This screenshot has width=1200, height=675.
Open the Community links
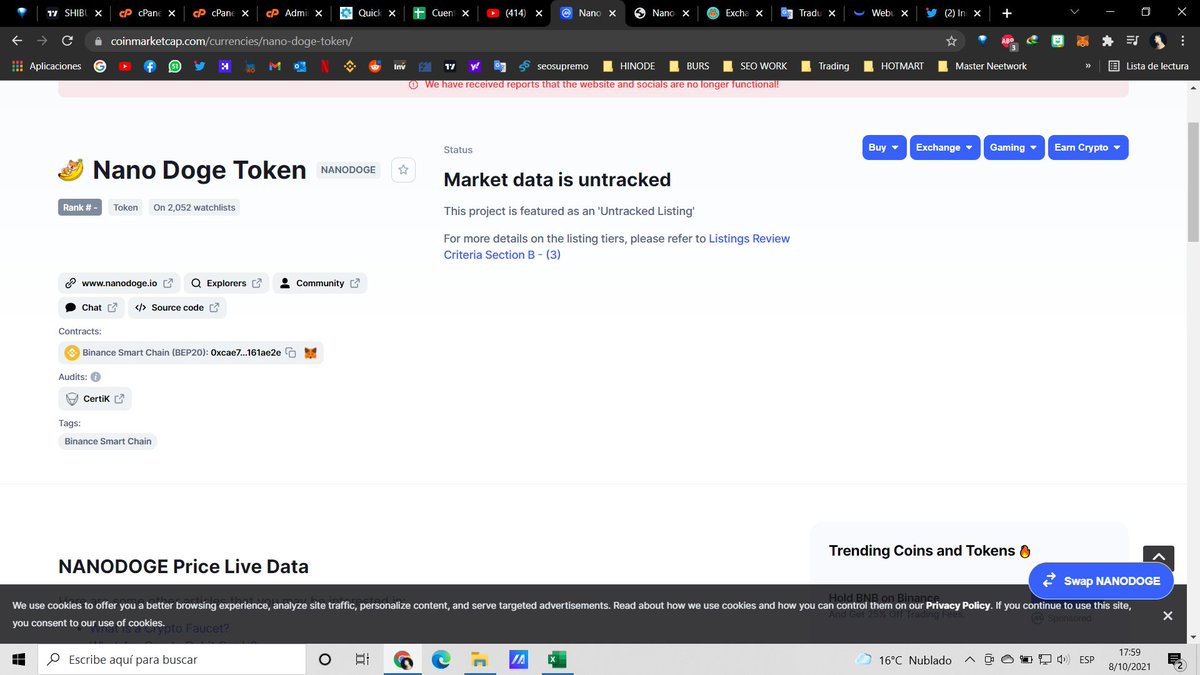pyautogui.click(x=320, y=283)
